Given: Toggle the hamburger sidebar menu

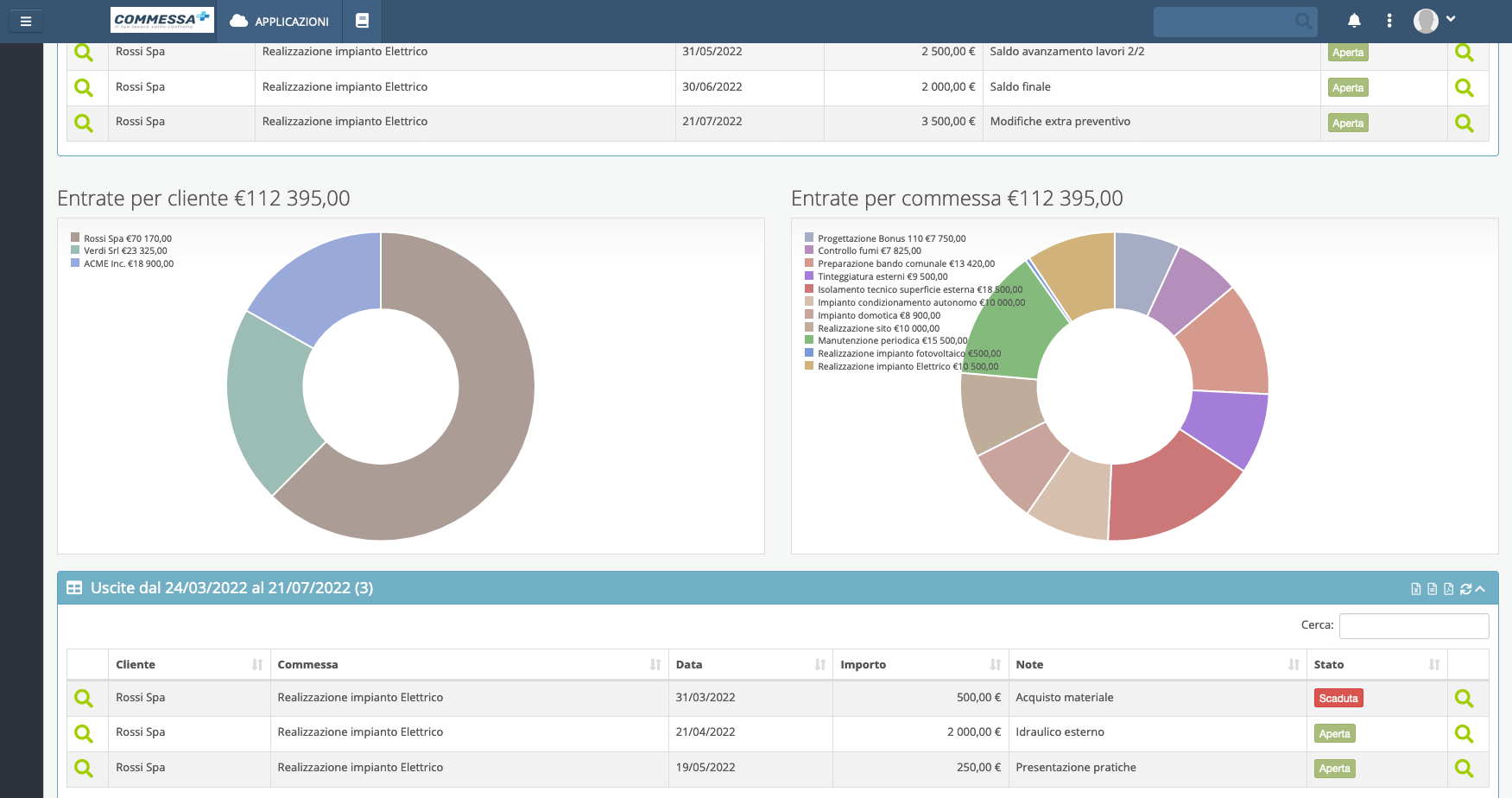Looking at the screenshot, I should [x=26, y=21].
